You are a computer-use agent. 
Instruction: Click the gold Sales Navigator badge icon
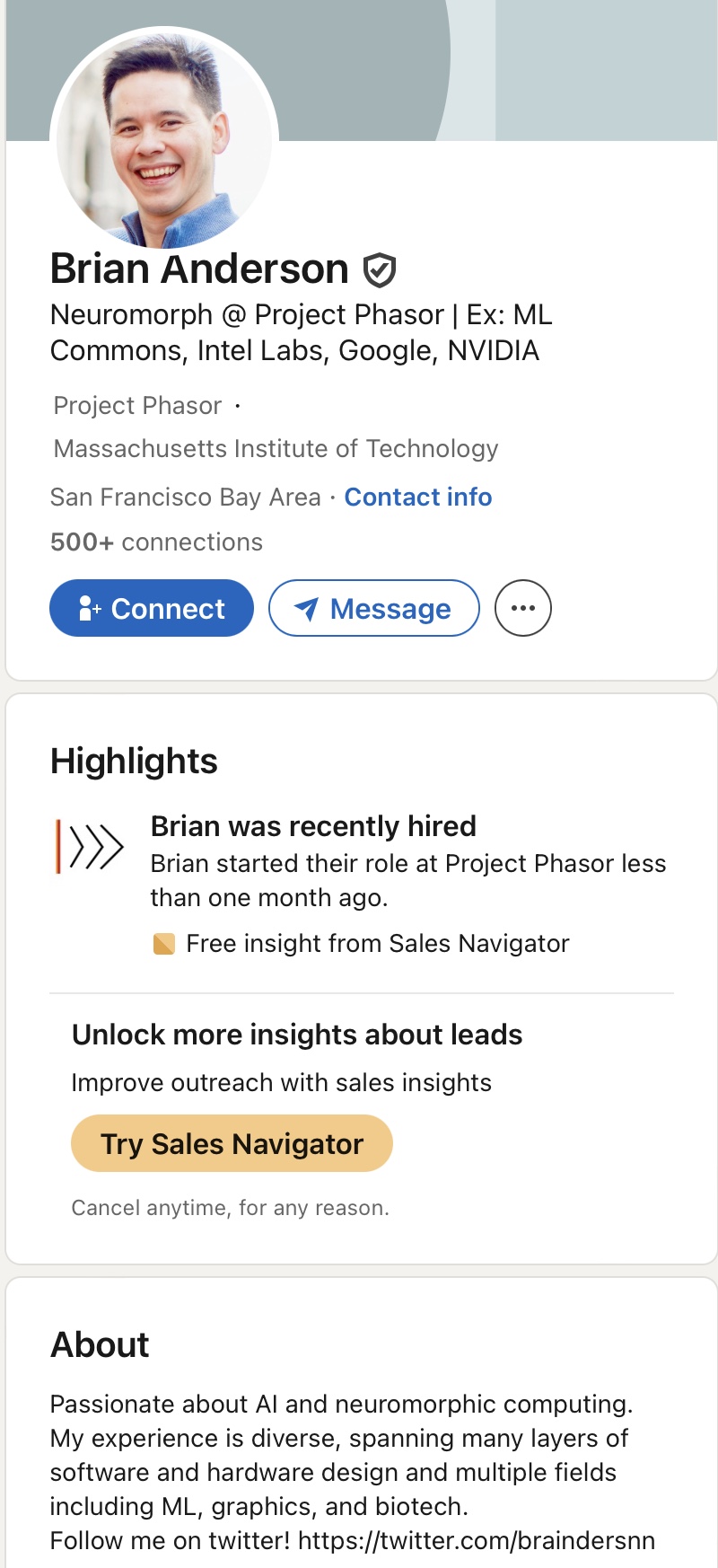[x=164, y=944]
